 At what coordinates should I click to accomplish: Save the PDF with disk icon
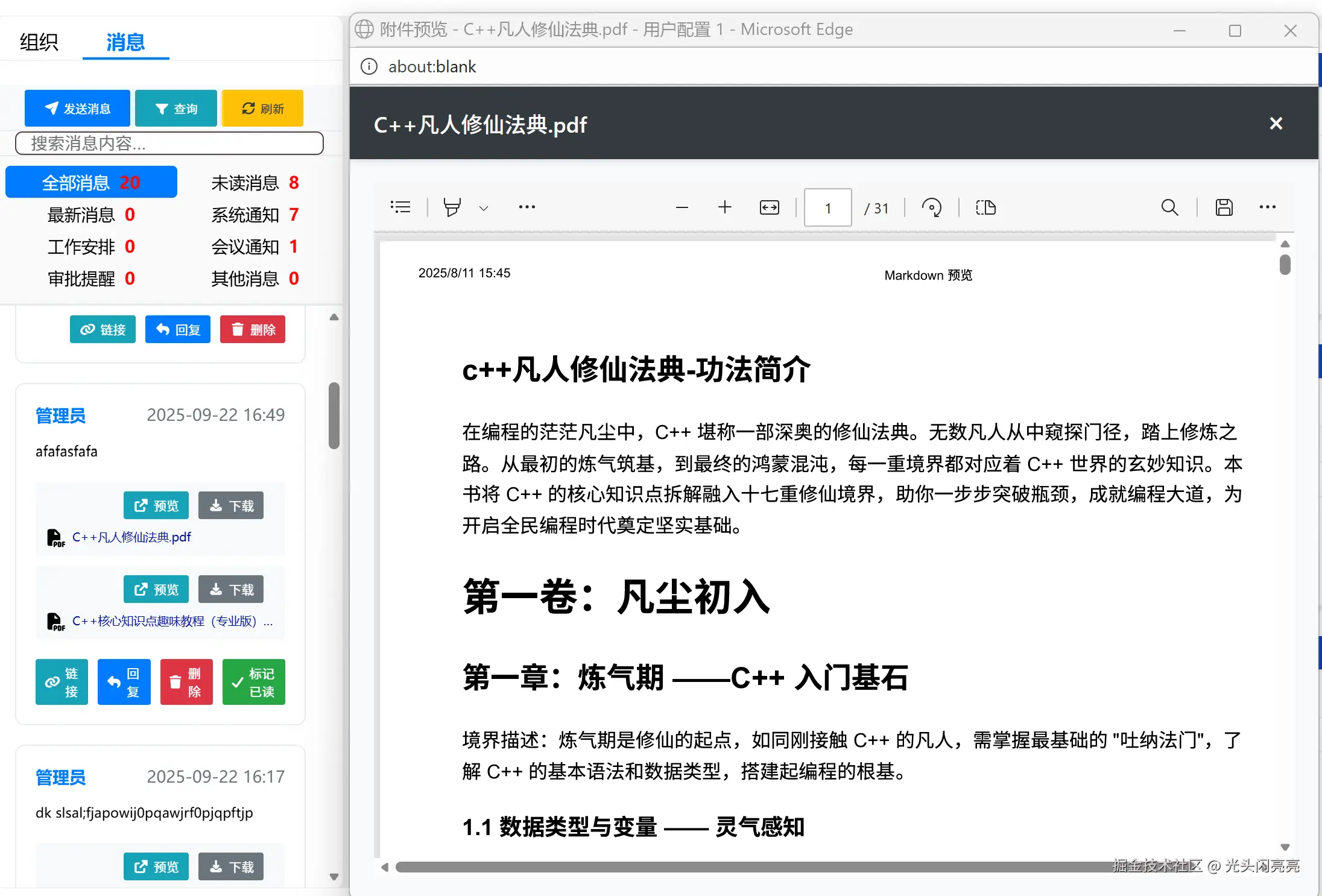(x=1224, y=207)
